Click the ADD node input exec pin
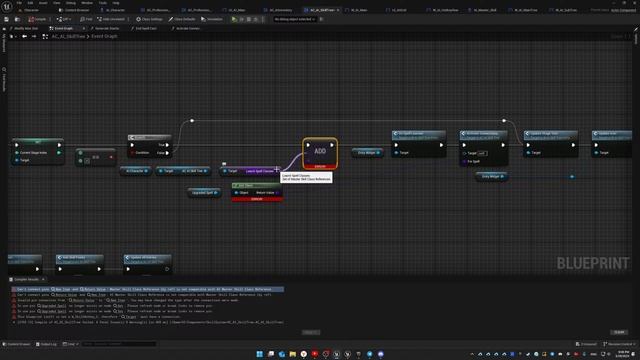Screen dimensions: 640x360 (308, 145)
